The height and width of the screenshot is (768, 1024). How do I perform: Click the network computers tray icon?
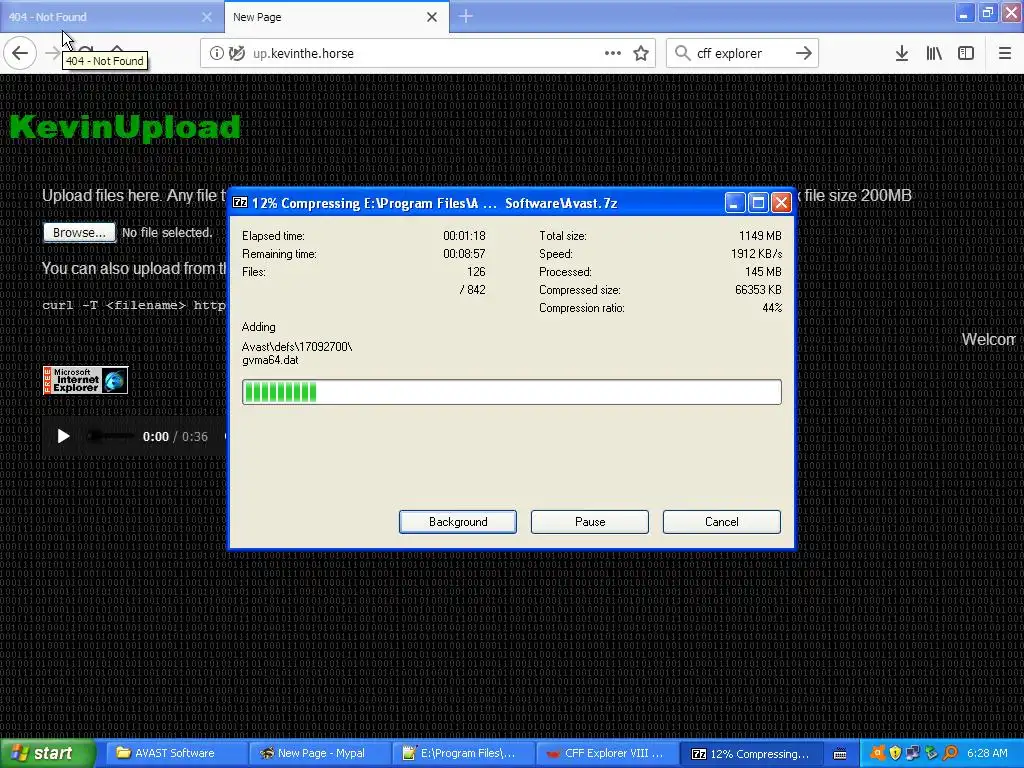[913, 753]
